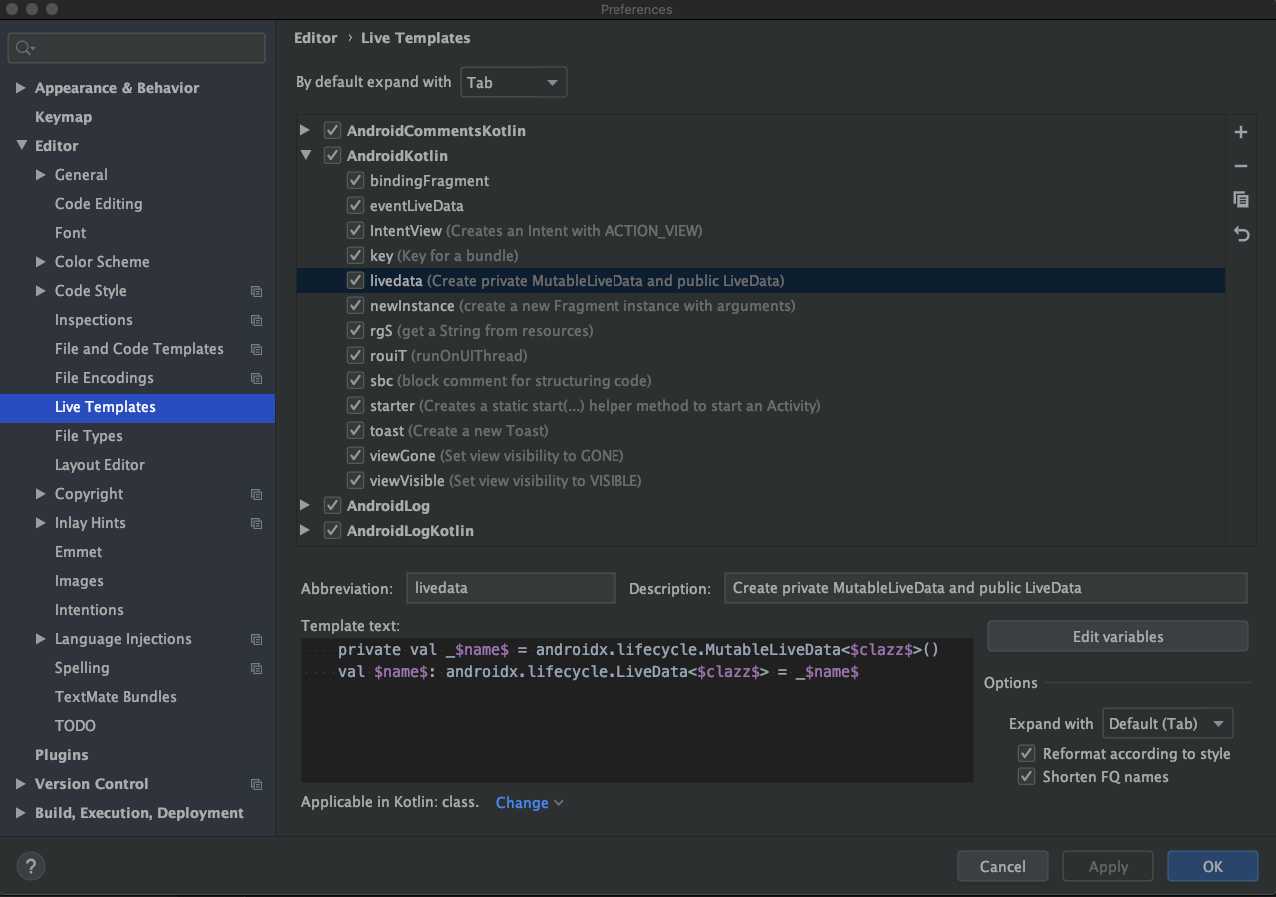Select the IntentView template row
This screenshot has width=1276, height=897.
tap(761, 231)
